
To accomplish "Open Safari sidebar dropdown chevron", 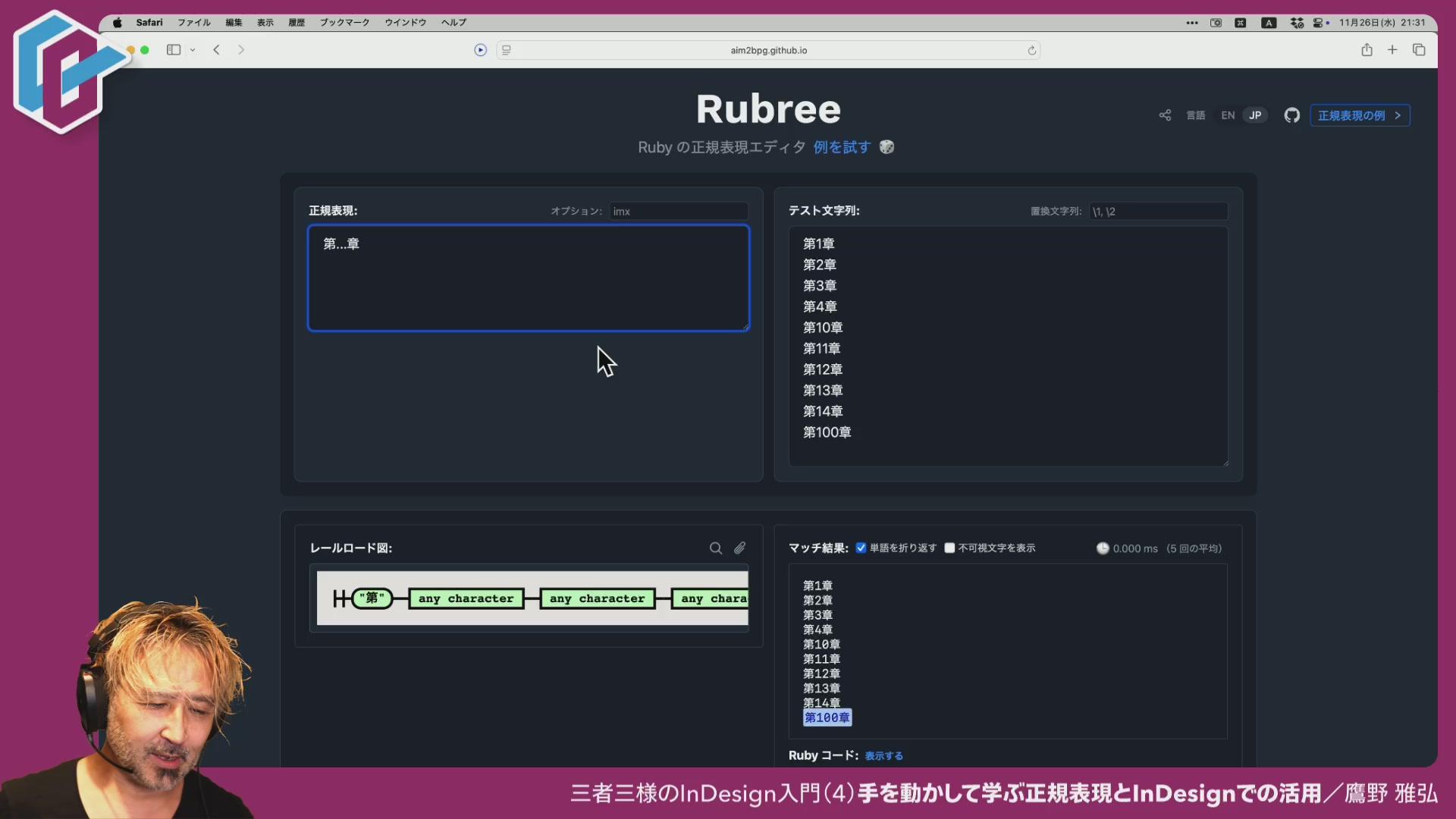I will 193,50.
